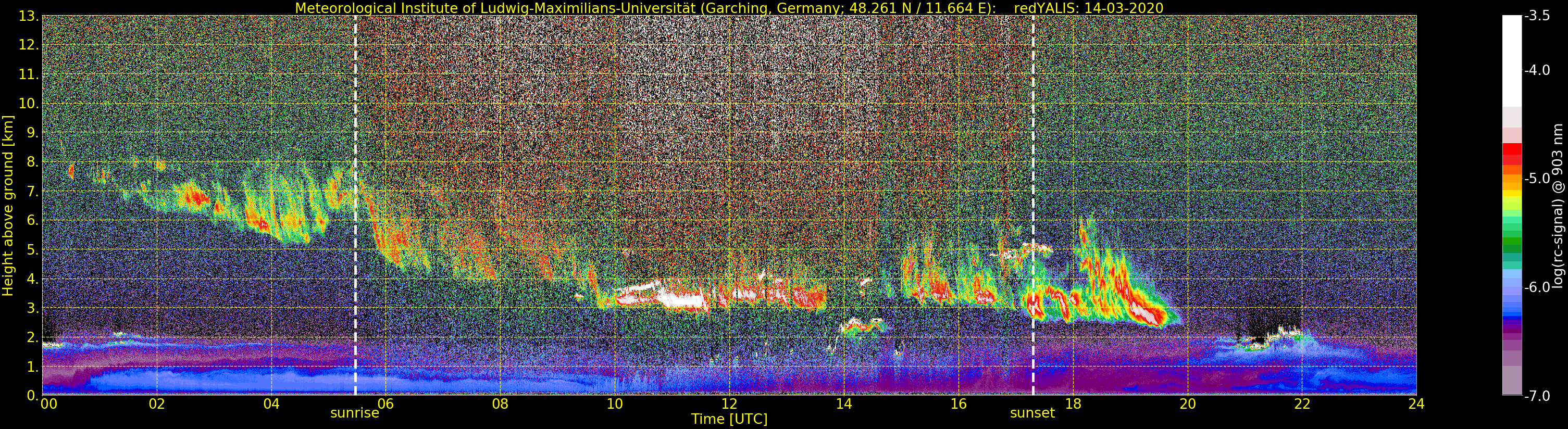Click the height axis tick '4.'
This screenshot has height=429, width=1568.
(x=33, y=279)
